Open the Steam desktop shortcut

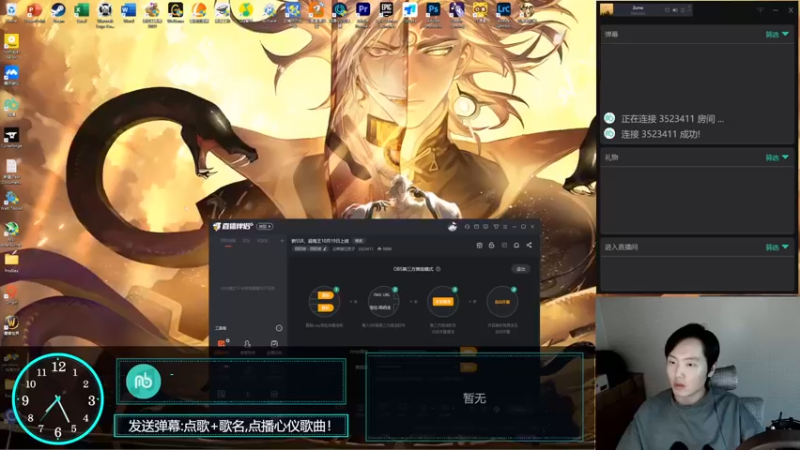click(58, 10)
